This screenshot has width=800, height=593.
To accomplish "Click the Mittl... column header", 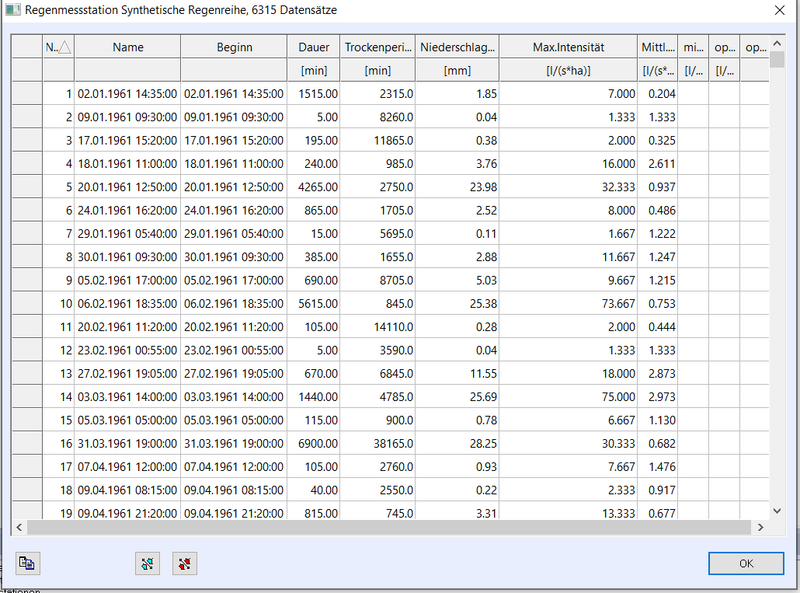I will (x=658, y=47).
